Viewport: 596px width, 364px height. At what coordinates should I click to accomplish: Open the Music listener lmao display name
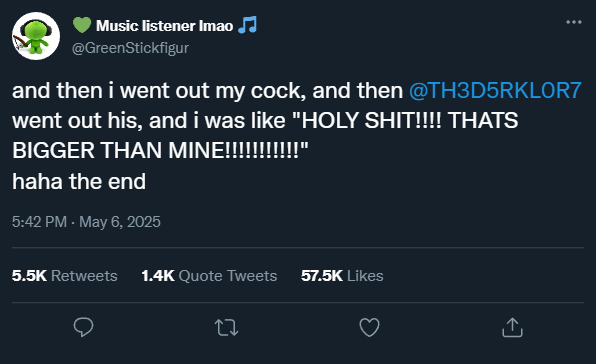click(x=165, y=26)
